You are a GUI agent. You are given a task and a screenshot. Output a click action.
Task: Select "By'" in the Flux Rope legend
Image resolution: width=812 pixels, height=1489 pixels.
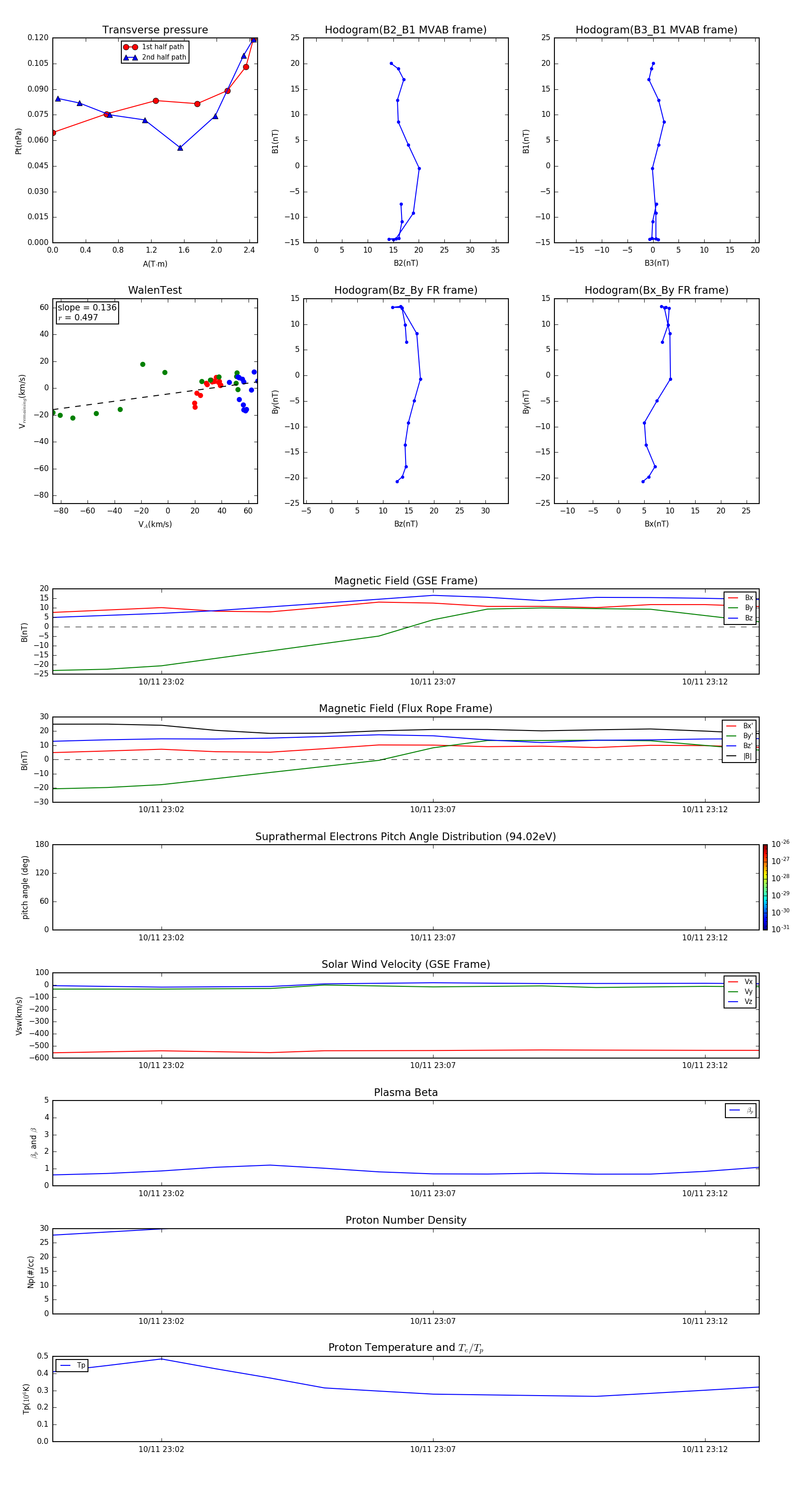(740, 736)
